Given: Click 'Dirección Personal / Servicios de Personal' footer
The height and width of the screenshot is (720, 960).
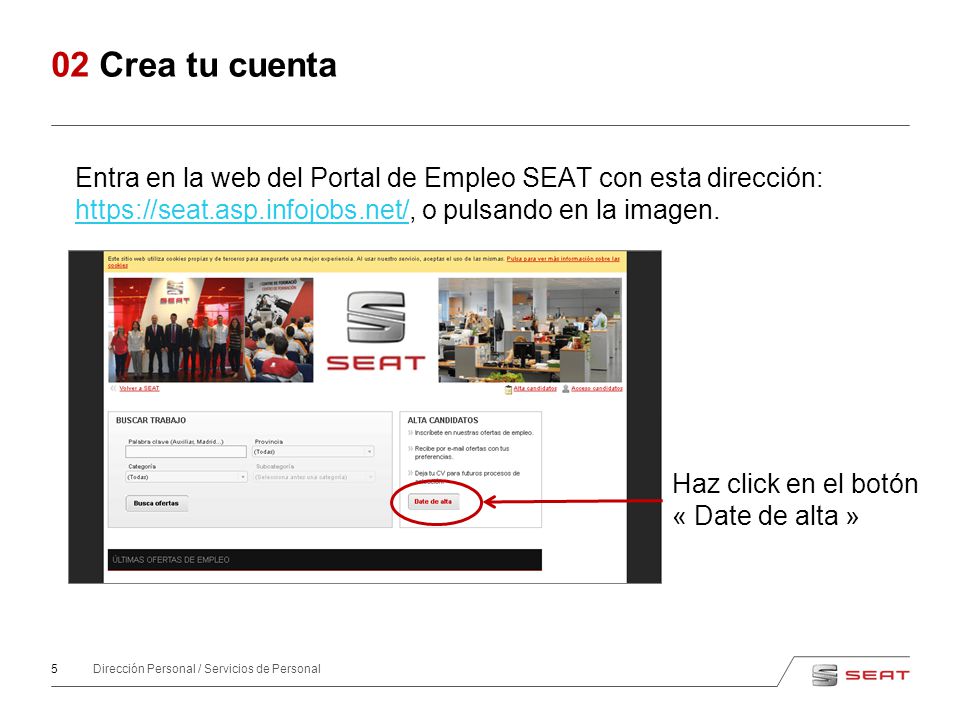Looking at the screenshot, I should [x=206, y=669].
